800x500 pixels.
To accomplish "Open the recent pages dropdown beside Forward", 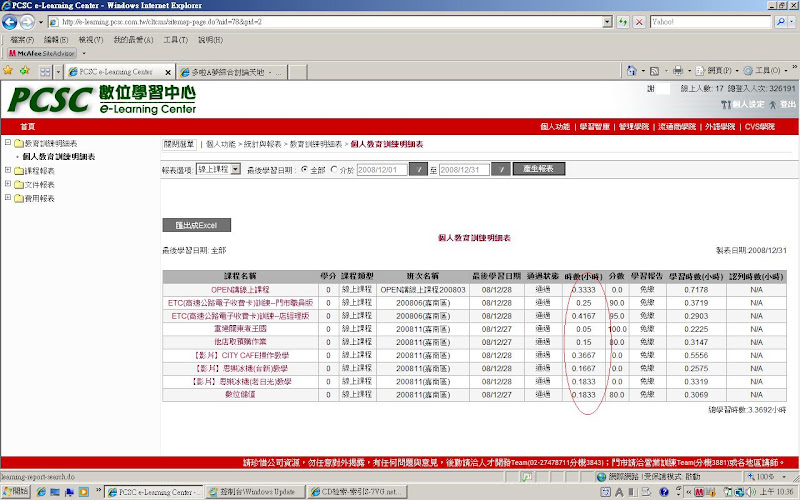I will point(41,22).
